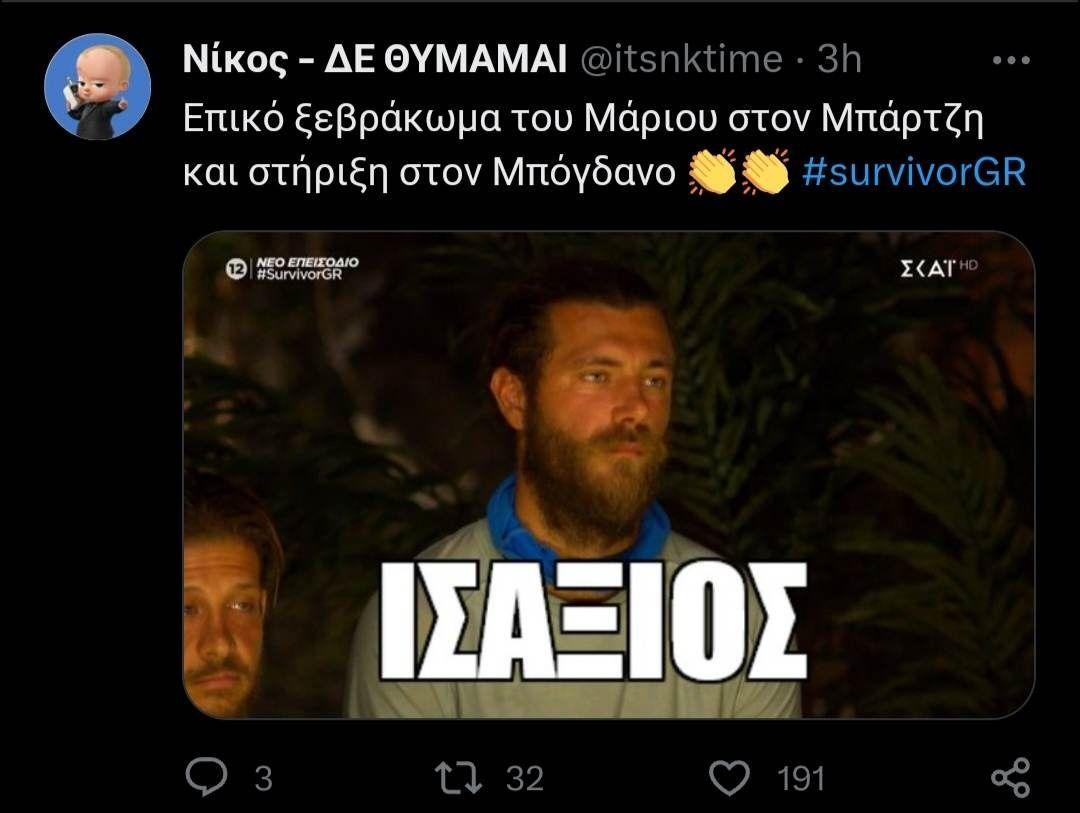
Task: Open the Boss Baby profile avatar
Action: click(97, 86)
